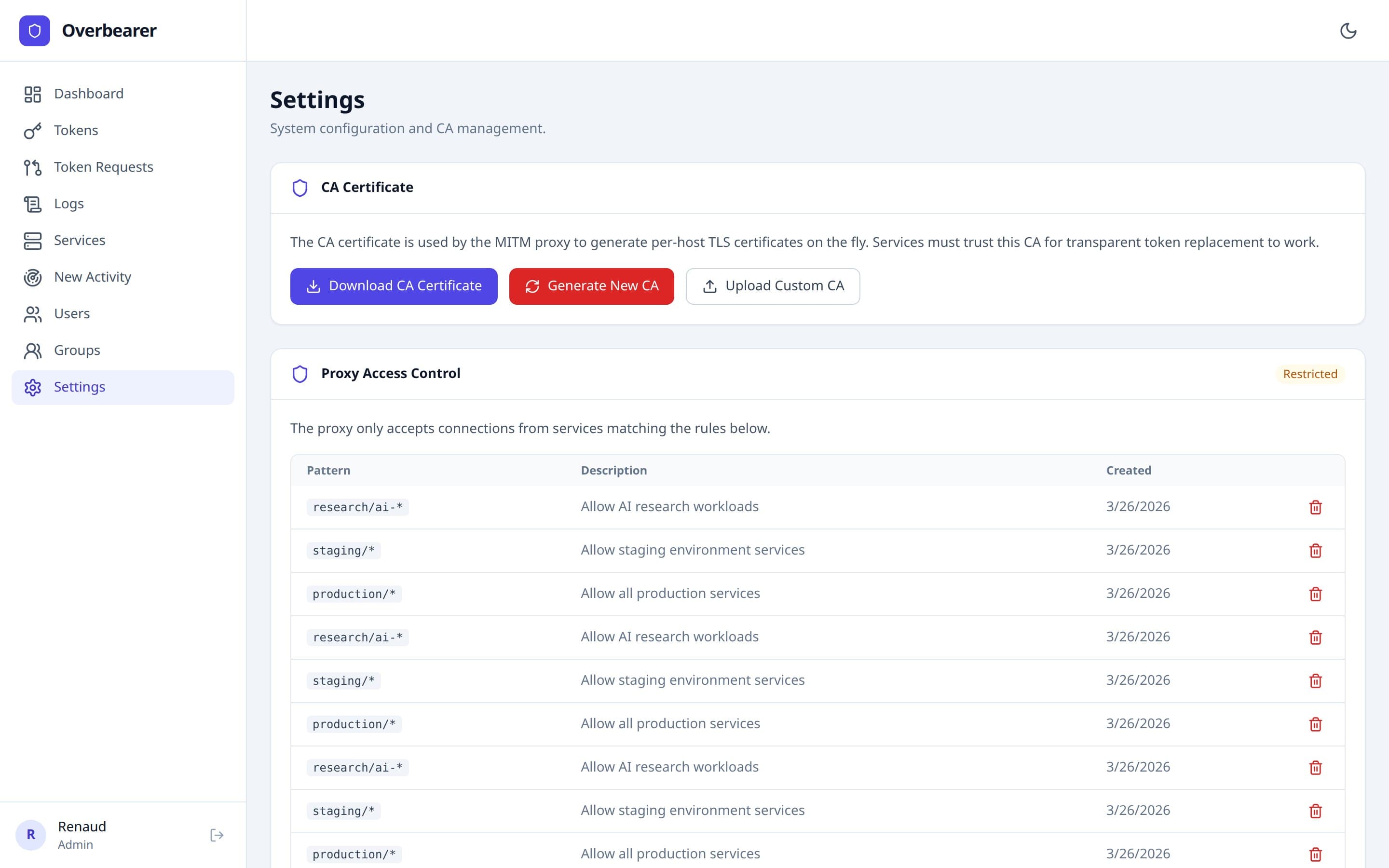Viewport: 1389px width, 868px height.
Task: Open Groups via its people icon
Action: pos(32,350)
